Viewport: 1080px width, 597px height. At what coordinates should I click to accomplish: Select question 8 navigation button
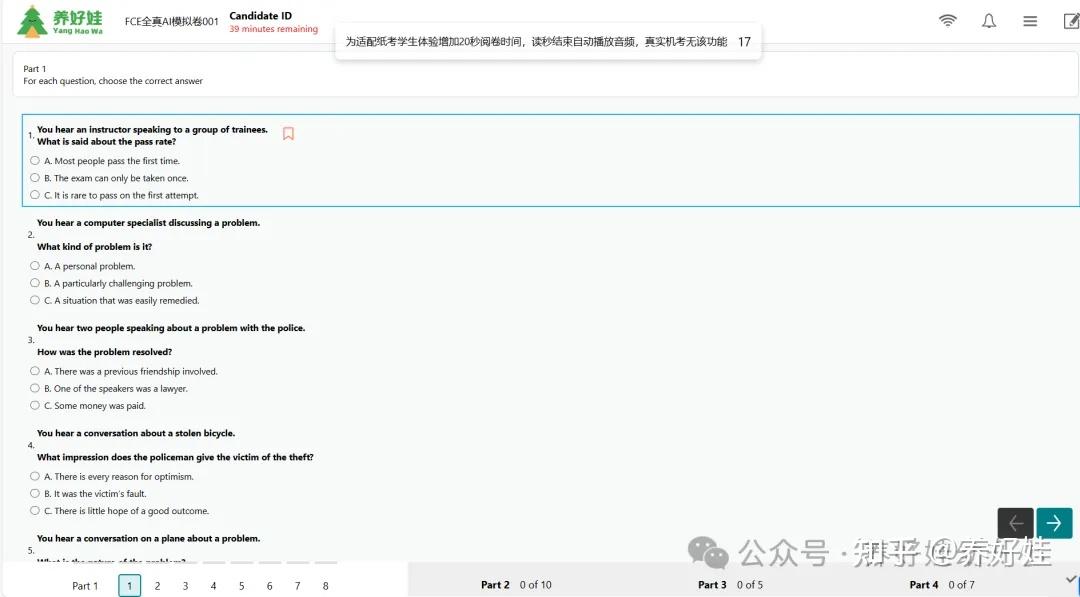pos(325,585)
